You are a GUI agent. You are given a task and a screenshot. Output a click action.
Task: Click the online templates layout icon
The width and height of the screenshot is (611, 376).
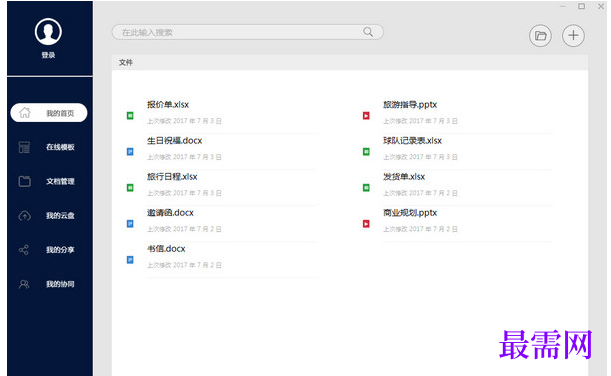click(24, 147)
